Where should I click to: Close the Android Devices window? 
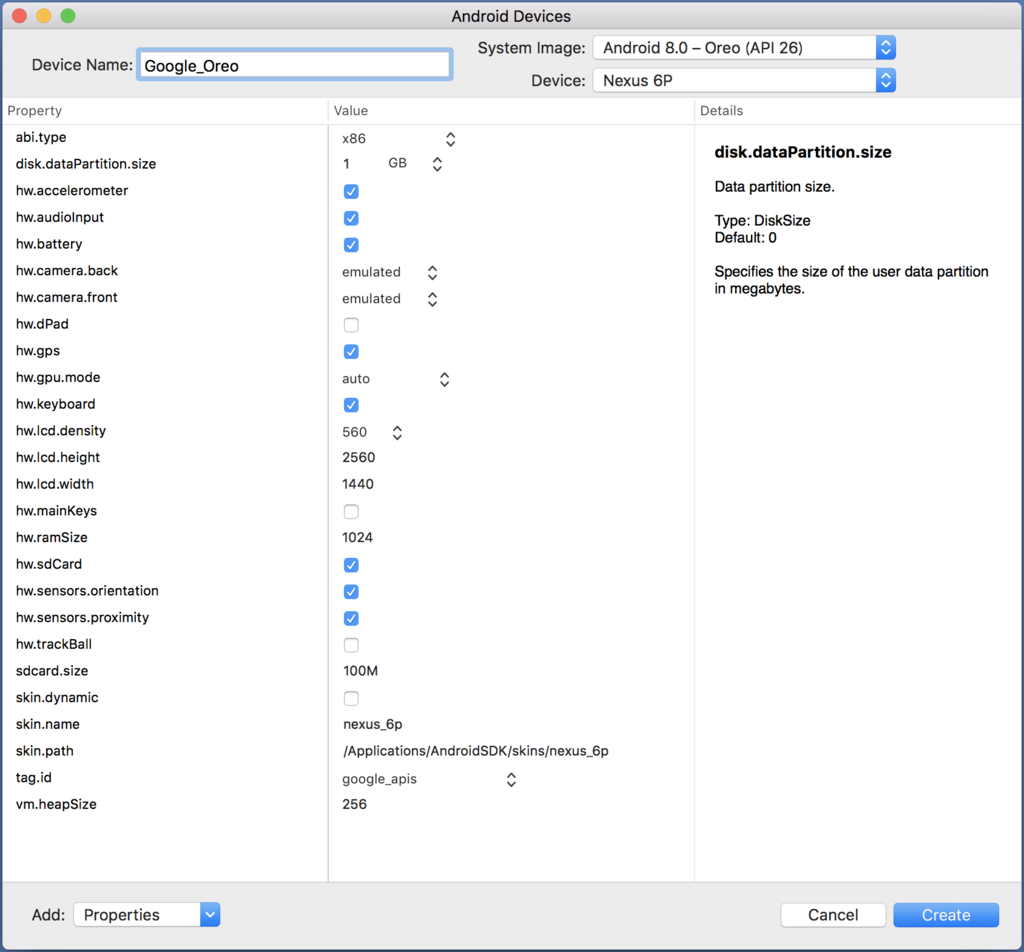tap(20, 16)
